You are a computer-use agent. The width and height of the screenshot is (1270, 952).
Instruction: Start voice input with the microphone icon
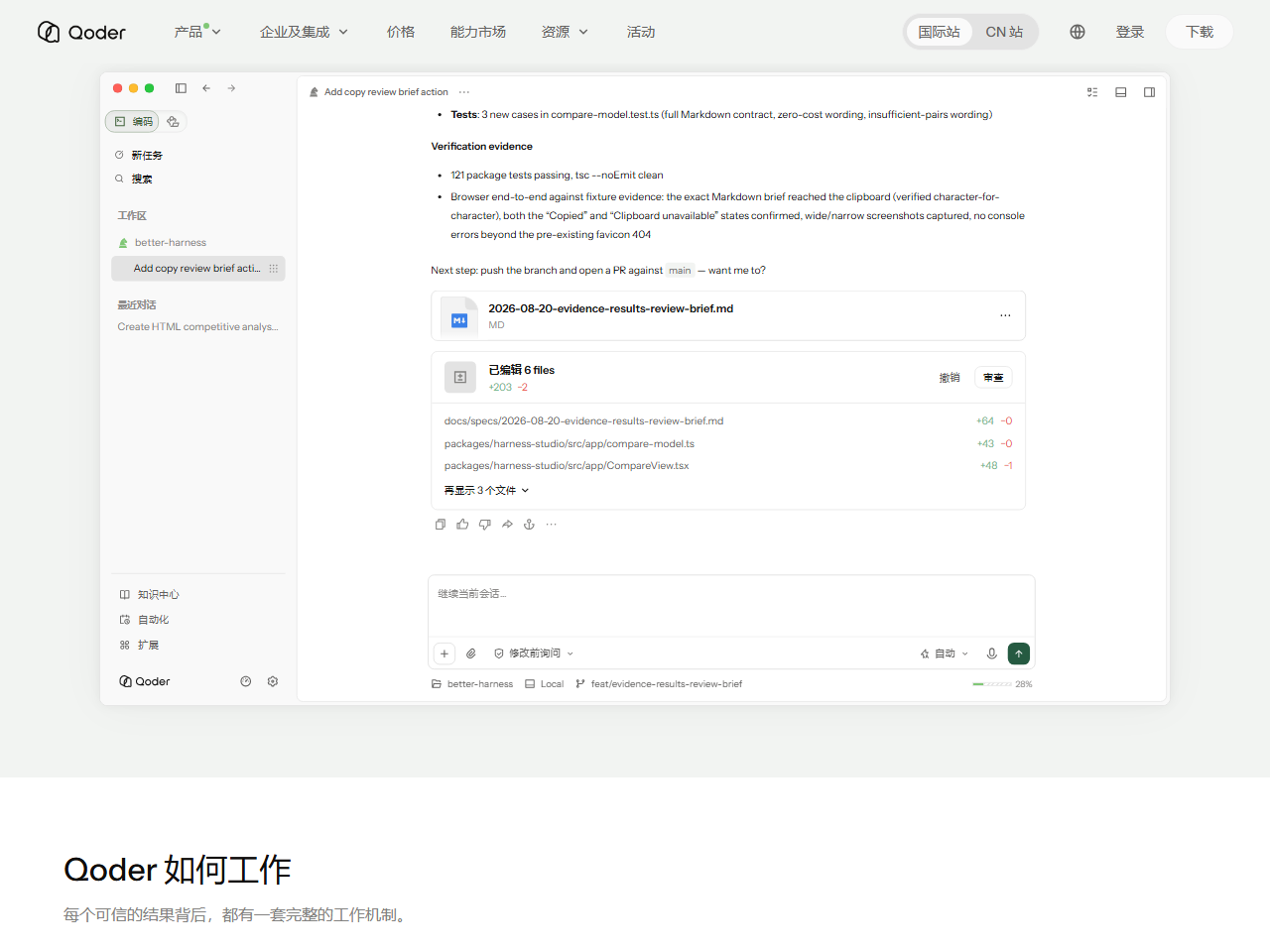point(991,654)
